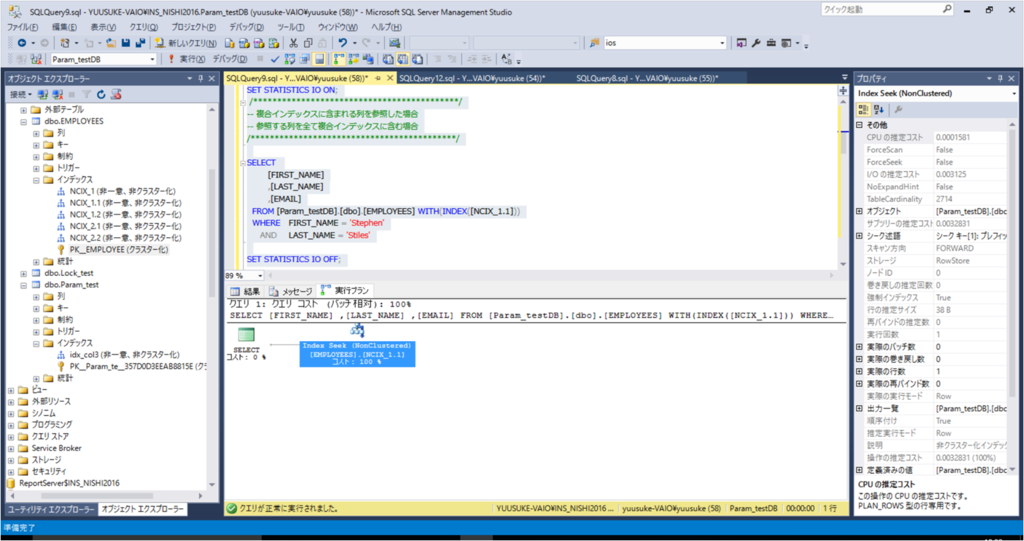Expand the 外部テーブル folder
This screenshot has width=1024, height=541.
pos(24,110)
